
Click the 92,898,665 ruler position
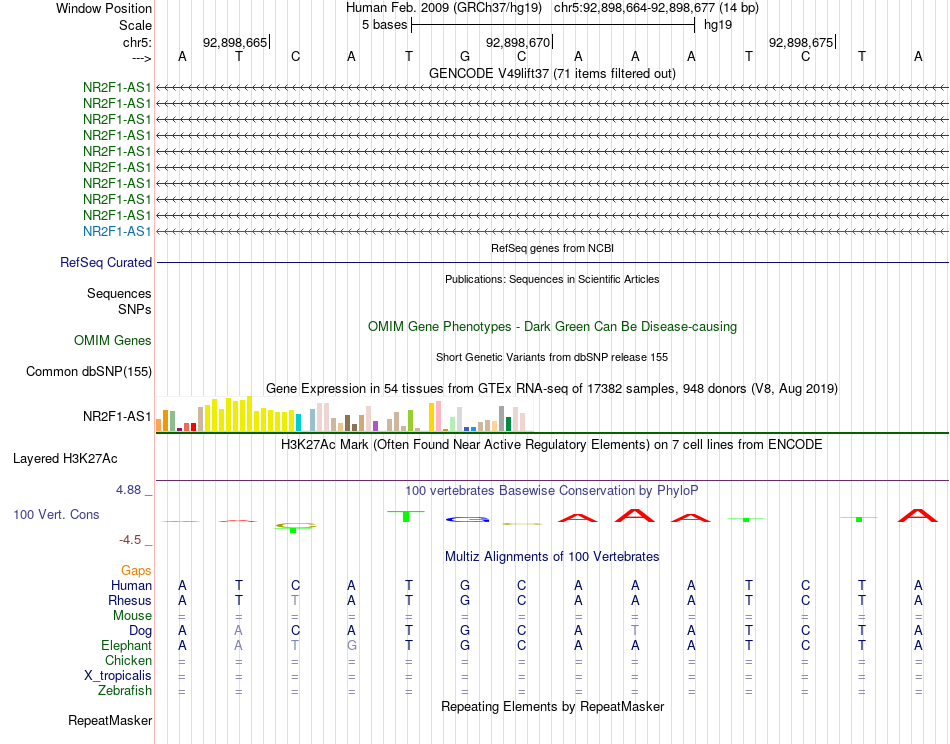(x=235, y=42)
